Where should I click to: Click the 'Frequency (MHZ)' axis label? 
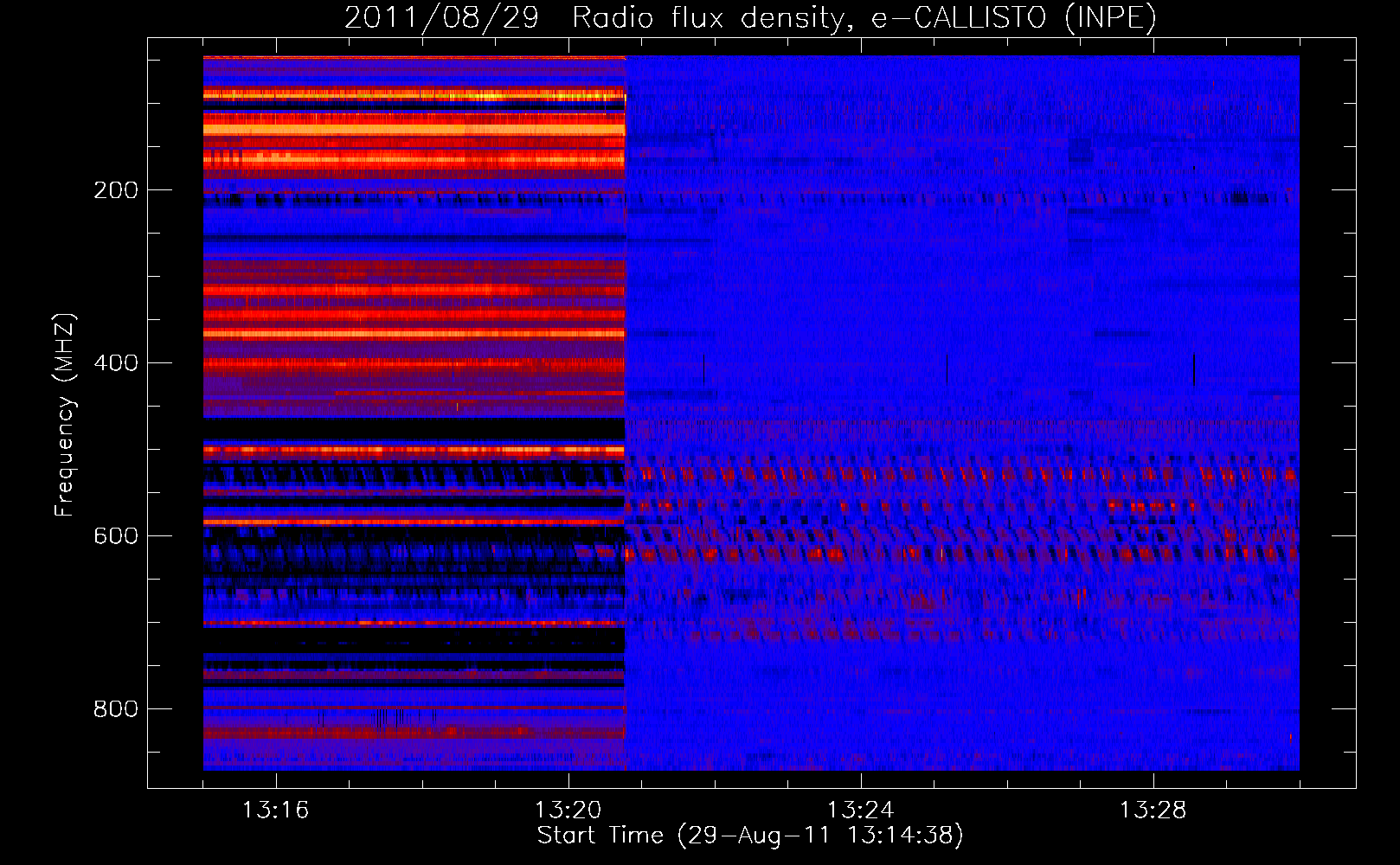(x=65, y=415)
